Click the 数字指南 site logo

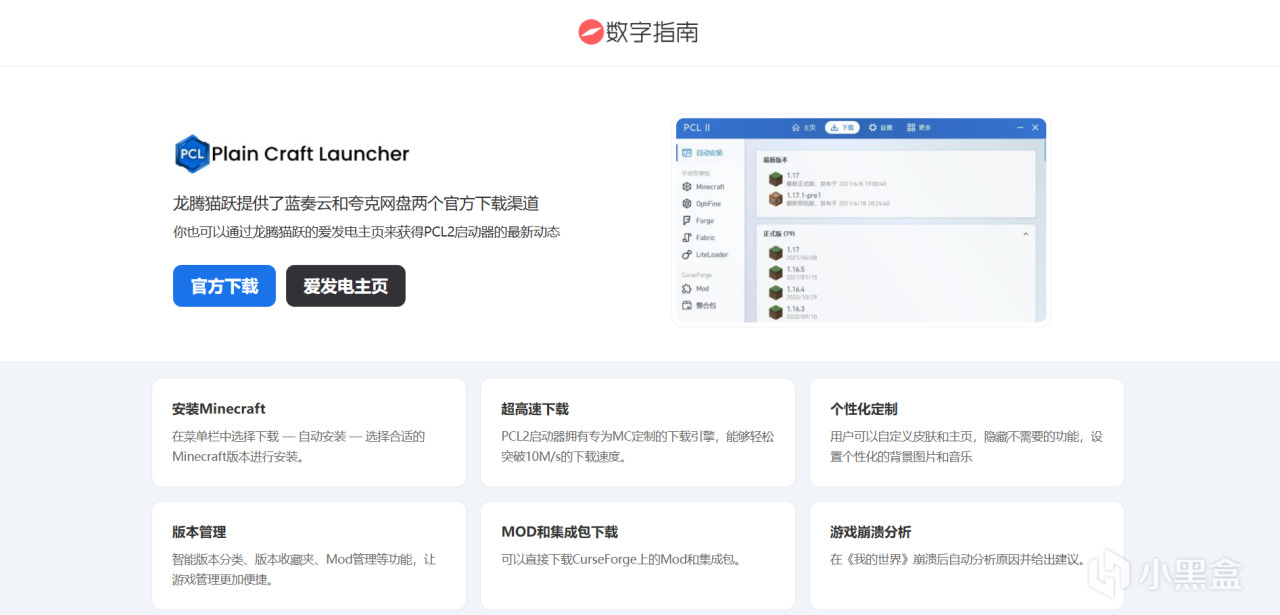click(638, 32)
